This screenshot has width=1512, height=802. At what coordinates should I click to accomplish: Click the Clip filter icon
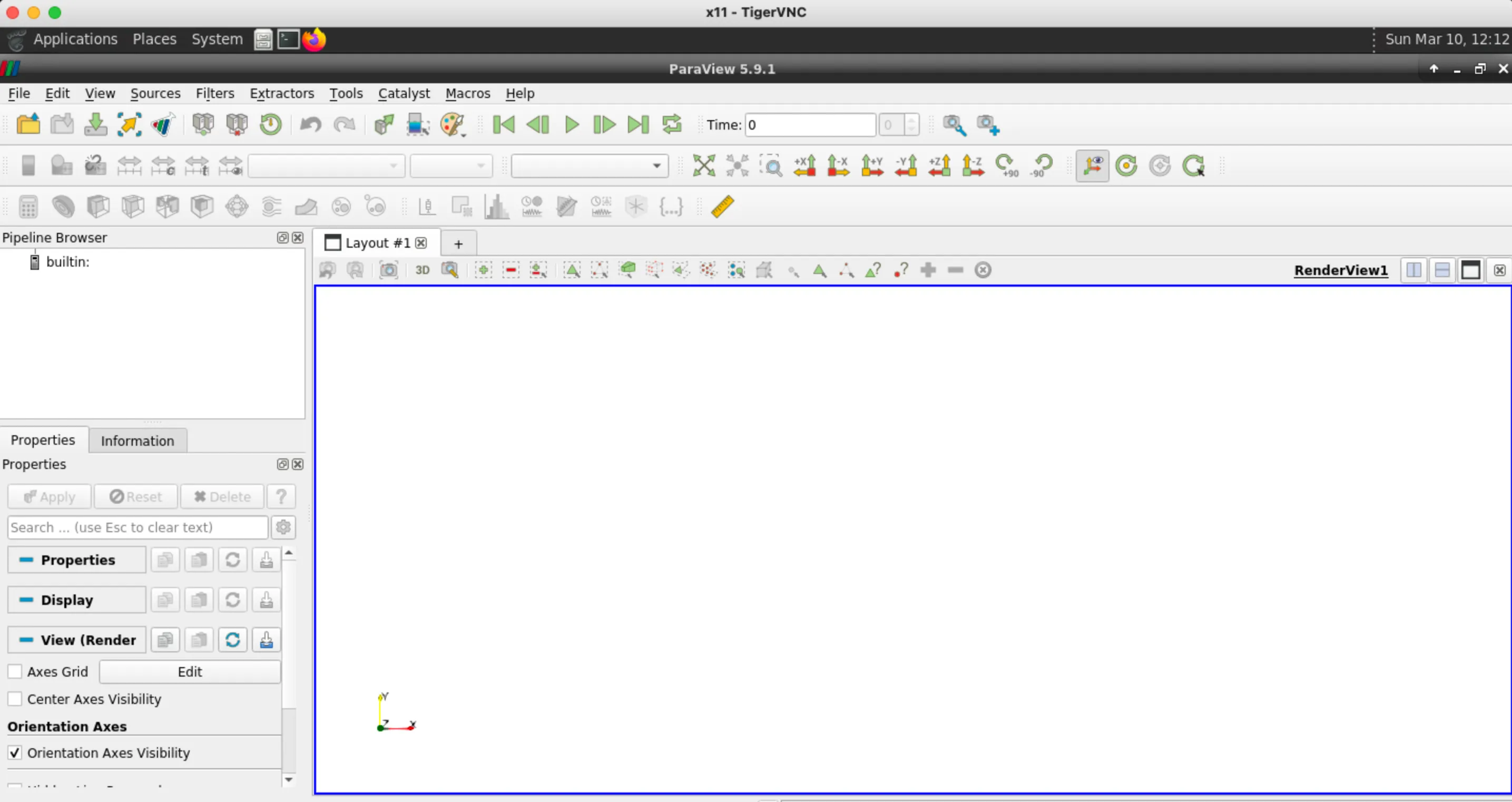click(98, 207)
